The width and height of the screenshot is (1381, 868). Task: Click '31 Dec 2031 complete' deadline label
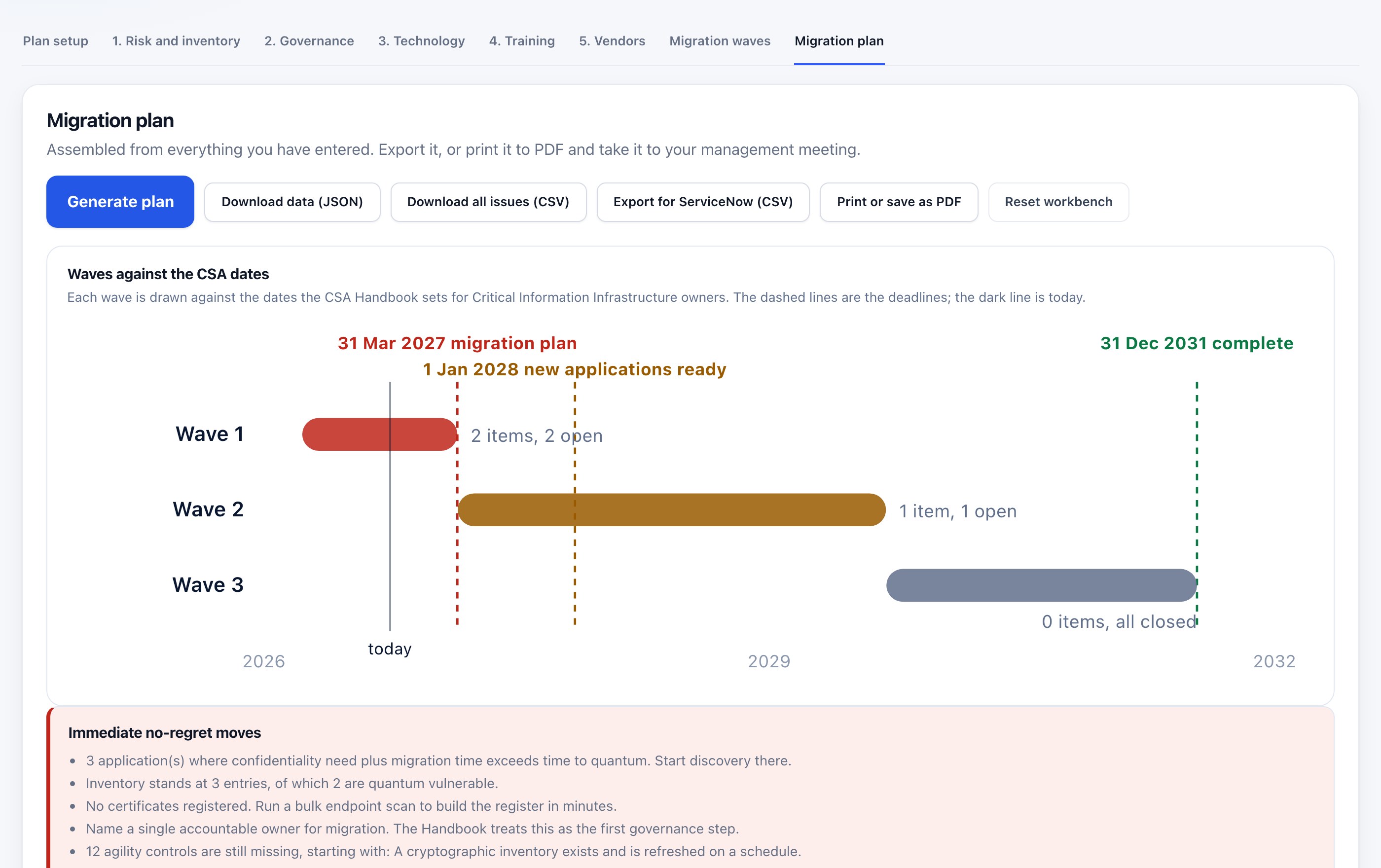click(1197, 343)
